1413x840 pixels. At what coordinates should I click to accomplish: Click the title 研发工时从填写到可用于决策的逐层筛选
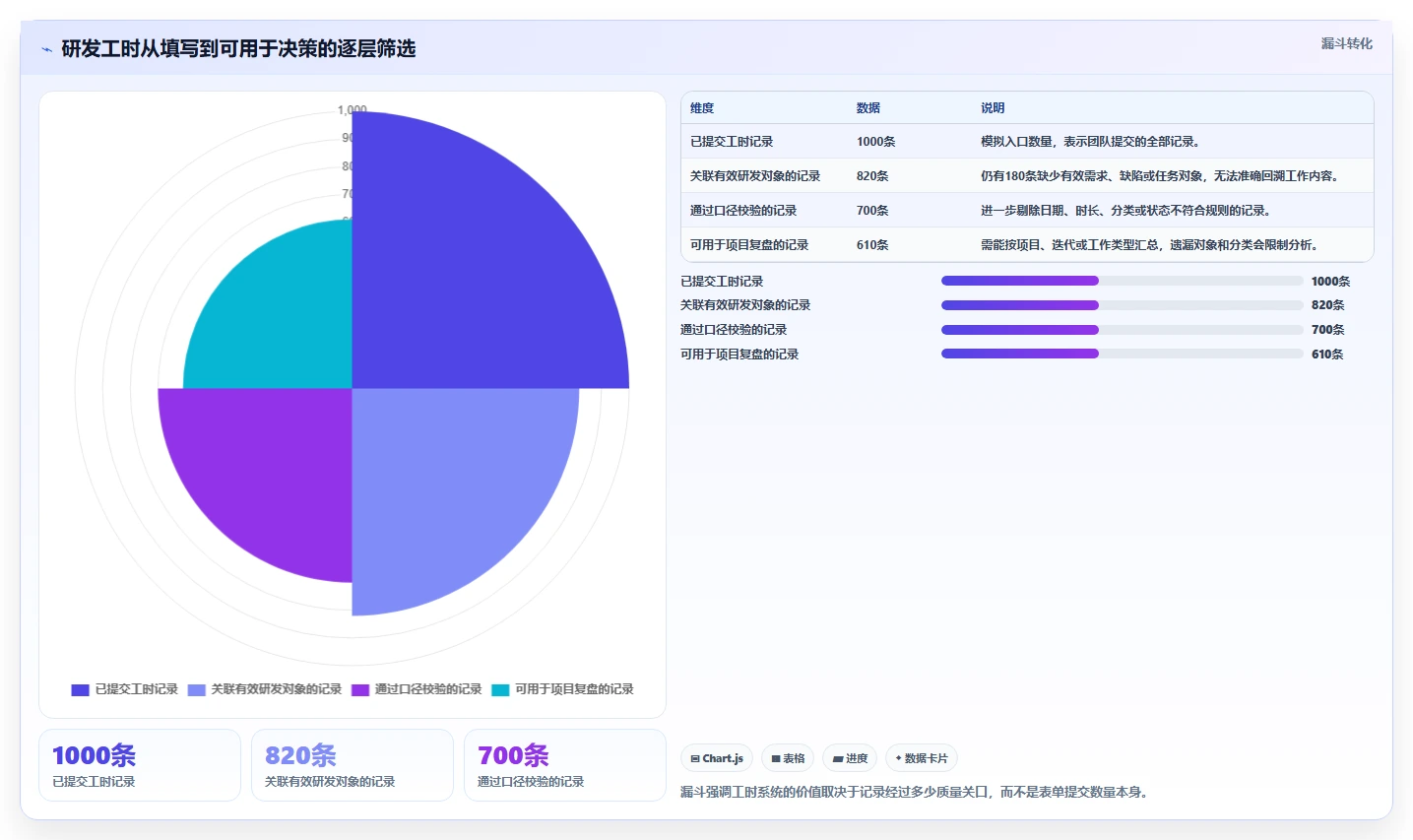coord(238,49)
